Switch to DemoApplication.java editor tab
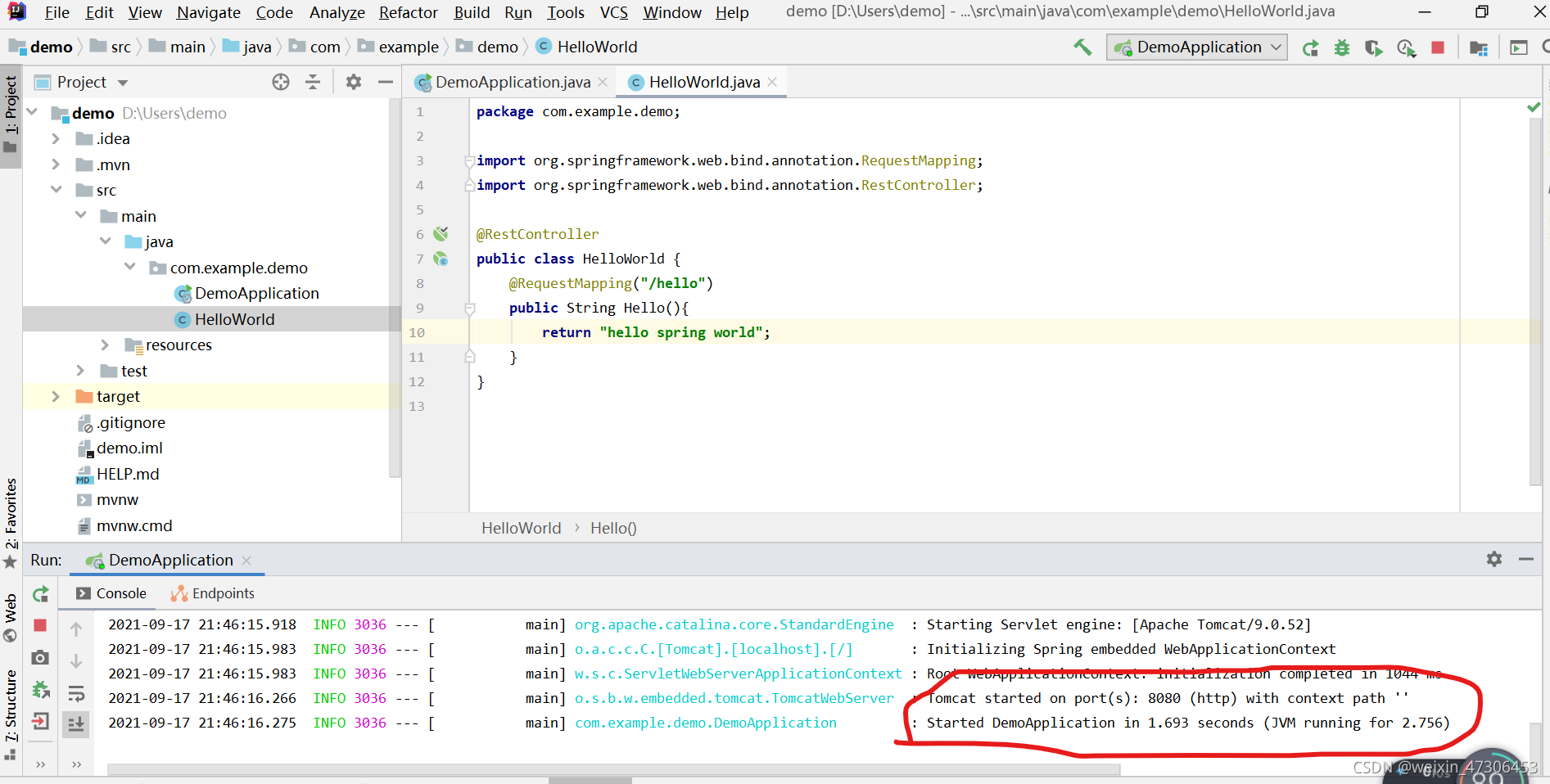1550x784 pixels. pyautogui.click(x=511, y=82)
